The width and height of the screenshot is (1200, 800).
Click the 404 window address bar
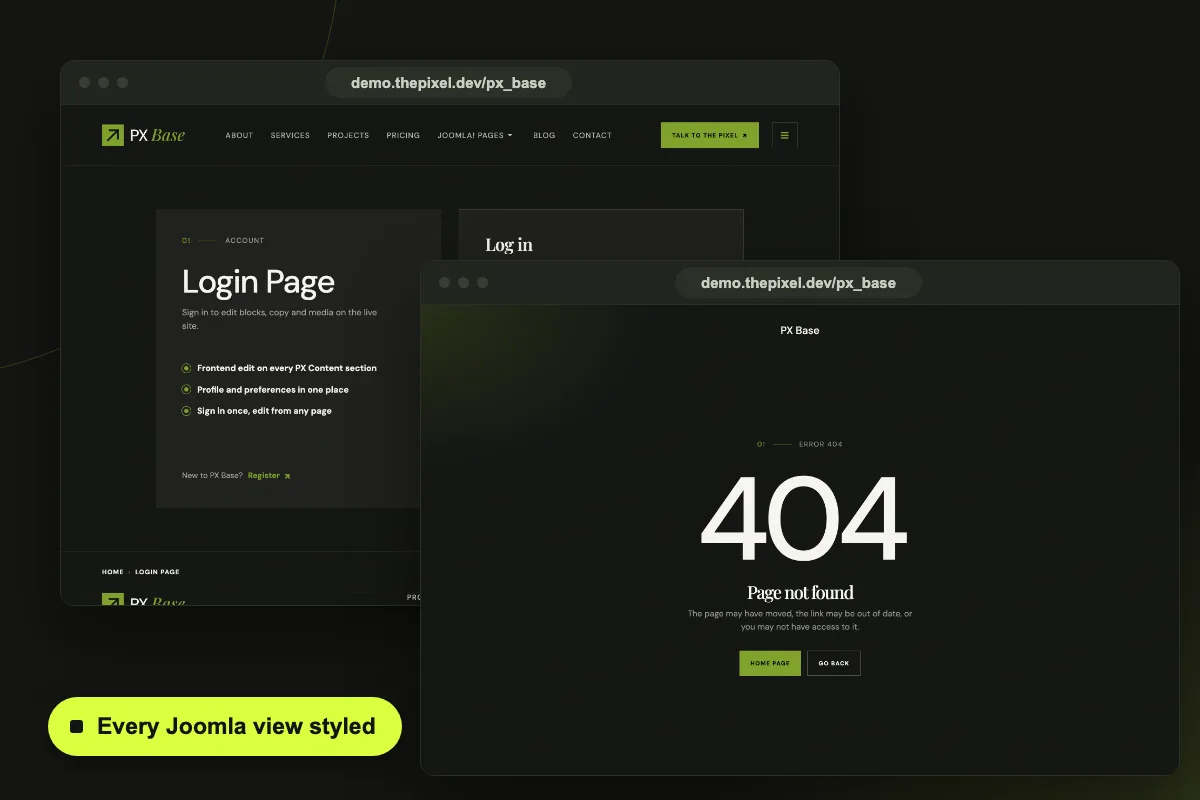(x=798, y=283)
